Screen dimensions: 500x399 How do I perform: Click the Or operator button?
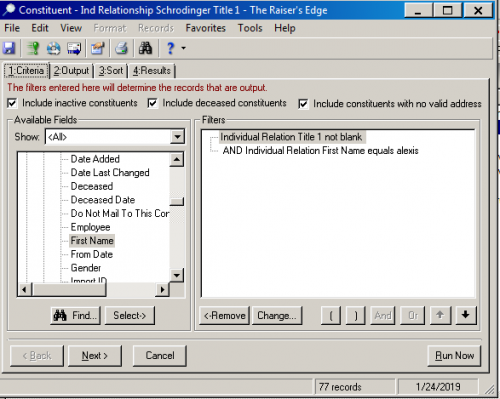(x=413, y=315)
